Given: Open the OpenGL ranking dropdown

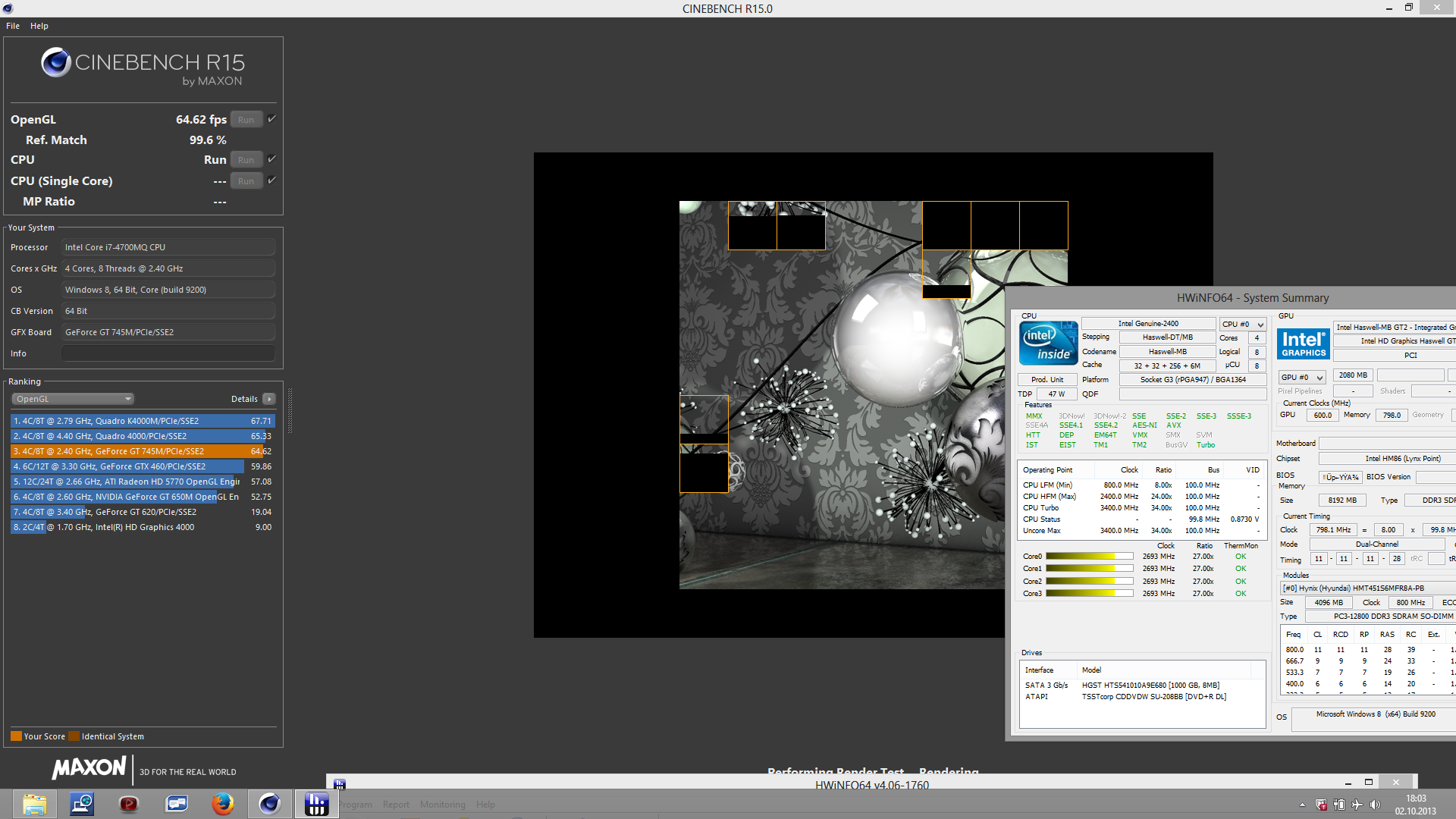Looking at the screenshot, I should pyautogui.click(x=73, y=399).
